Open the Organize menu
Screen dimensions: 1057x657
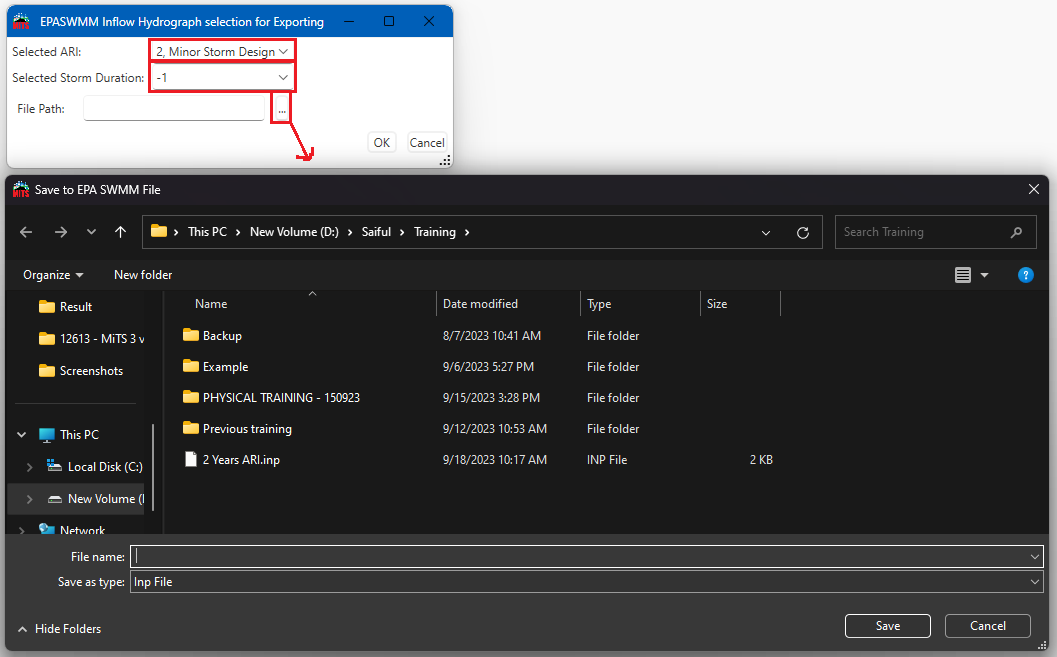(x=53, y=275)
